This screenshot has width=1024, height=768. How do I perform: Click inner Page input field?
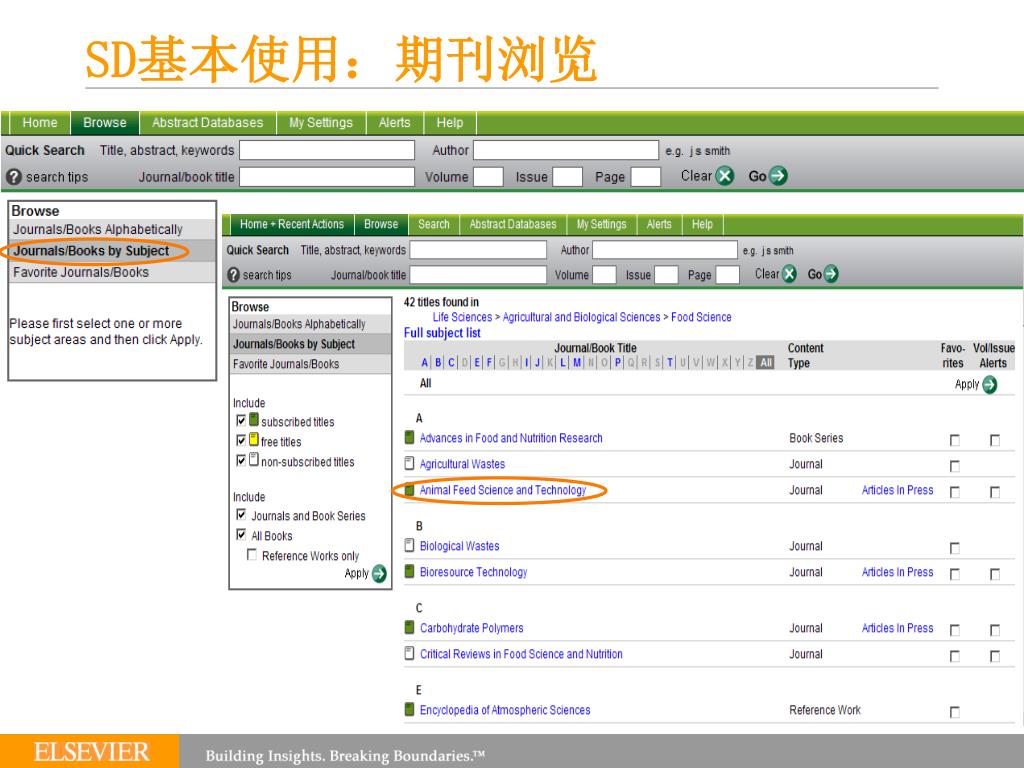tap(728, 275)
